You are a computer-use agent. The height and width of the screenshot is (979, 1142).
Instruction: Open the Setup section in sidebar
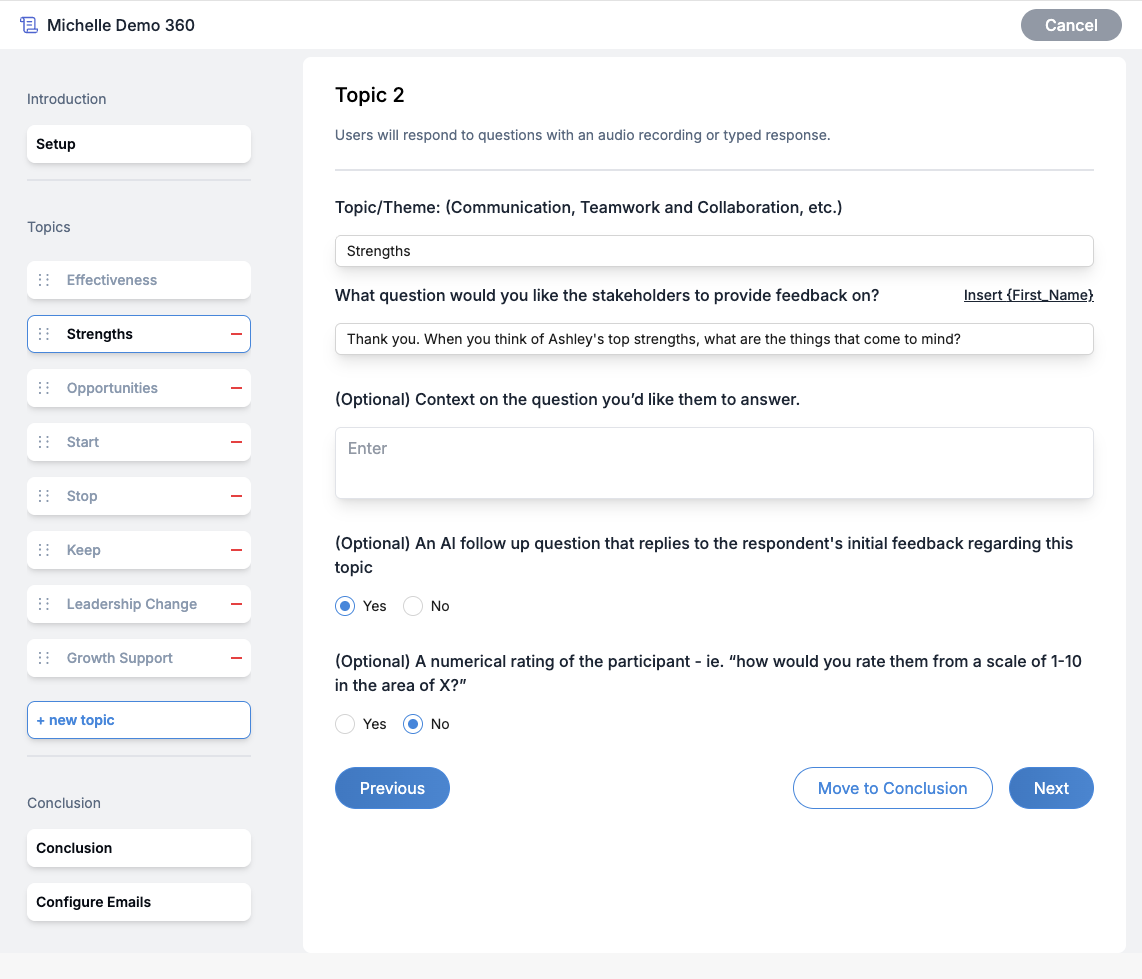click(139, 144)
